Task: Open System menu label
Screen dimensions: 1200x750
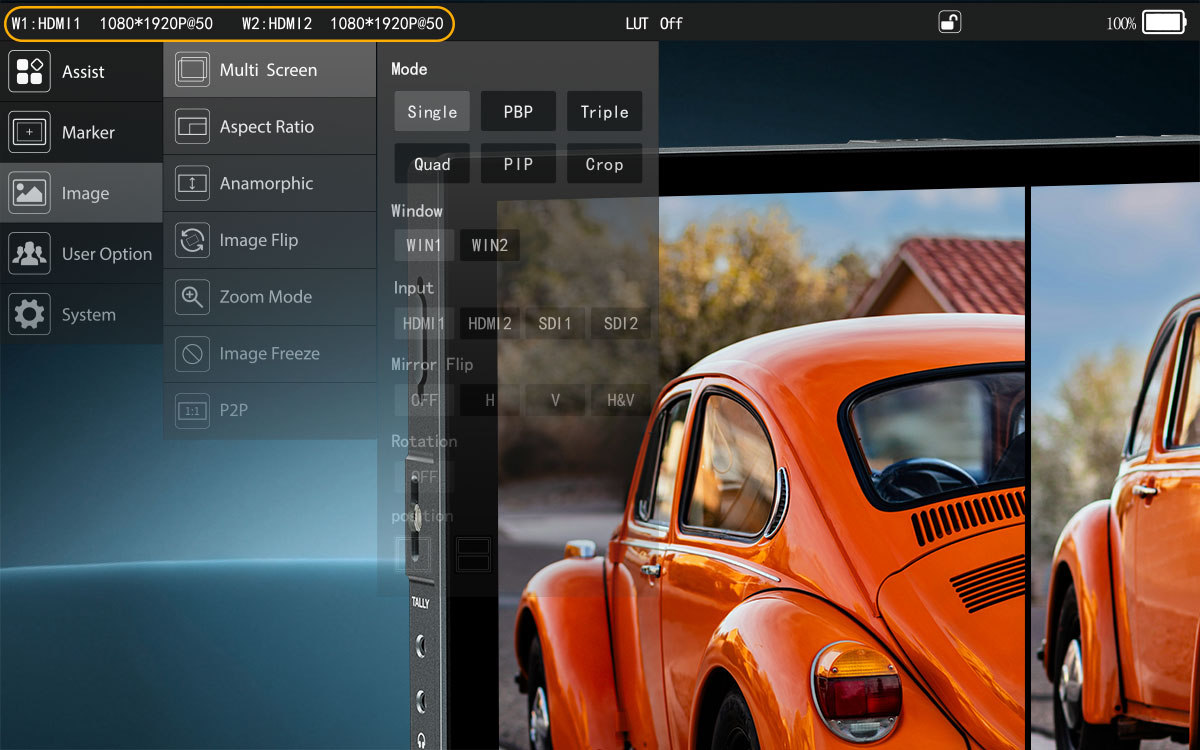Action: [89, 315]
